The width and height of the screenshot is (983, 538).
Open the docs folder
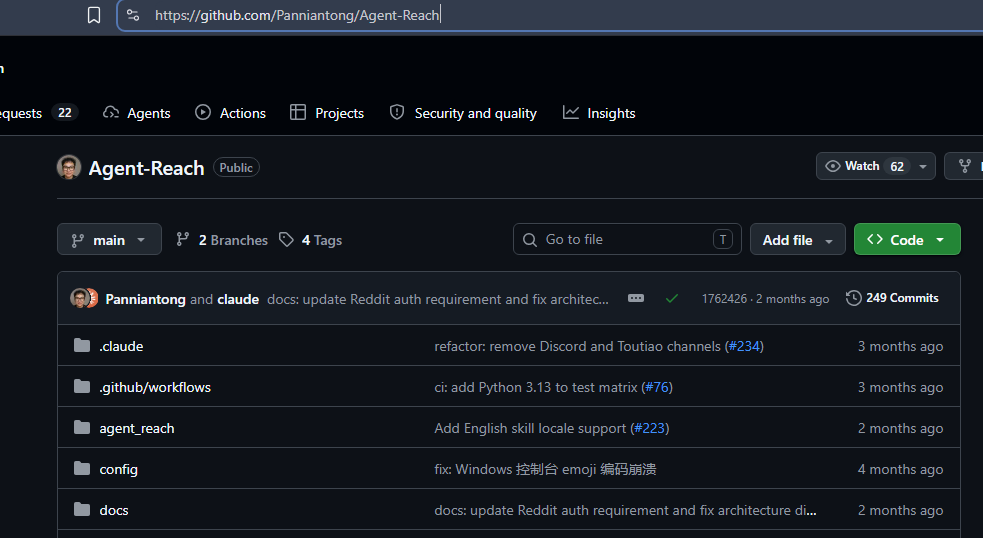point(113,510)
